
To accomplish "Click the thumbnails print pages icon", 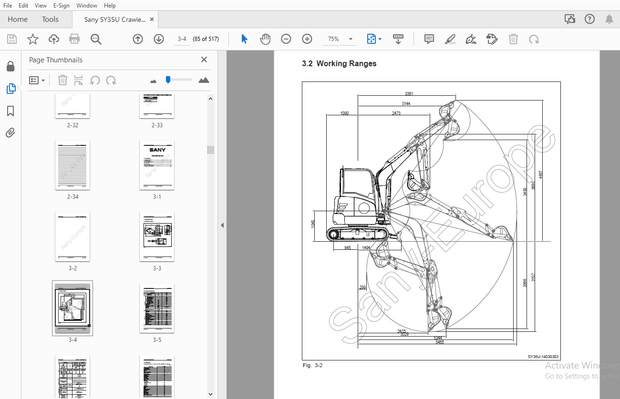I will pos(78,80).
